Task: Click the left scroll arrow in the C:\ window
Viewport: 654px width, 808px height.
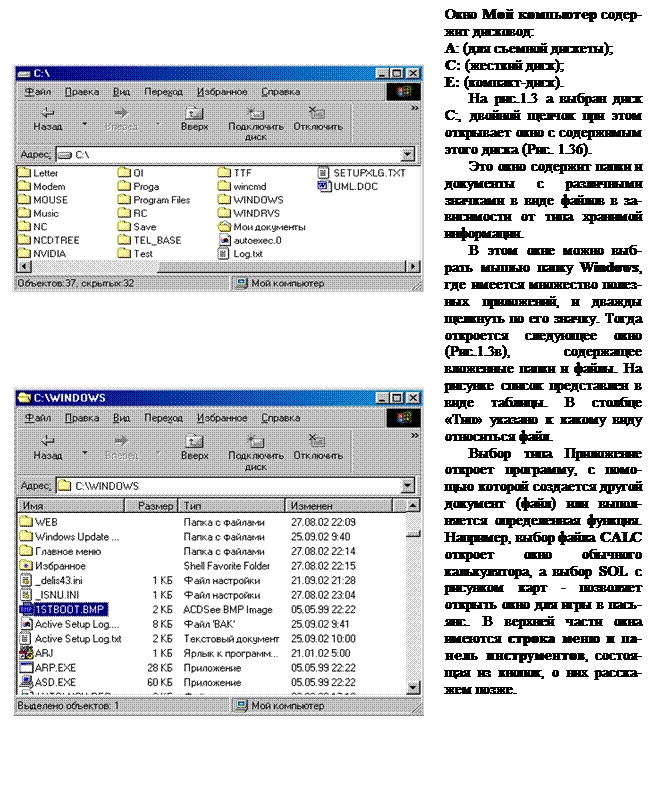Action: tap(24, 266)
